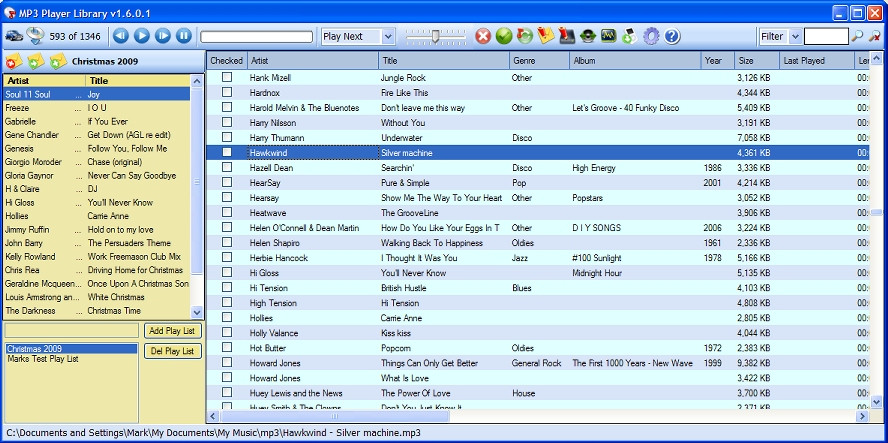Sort by the Album column header
888x443 pixels.
click(x=635, y=61)
